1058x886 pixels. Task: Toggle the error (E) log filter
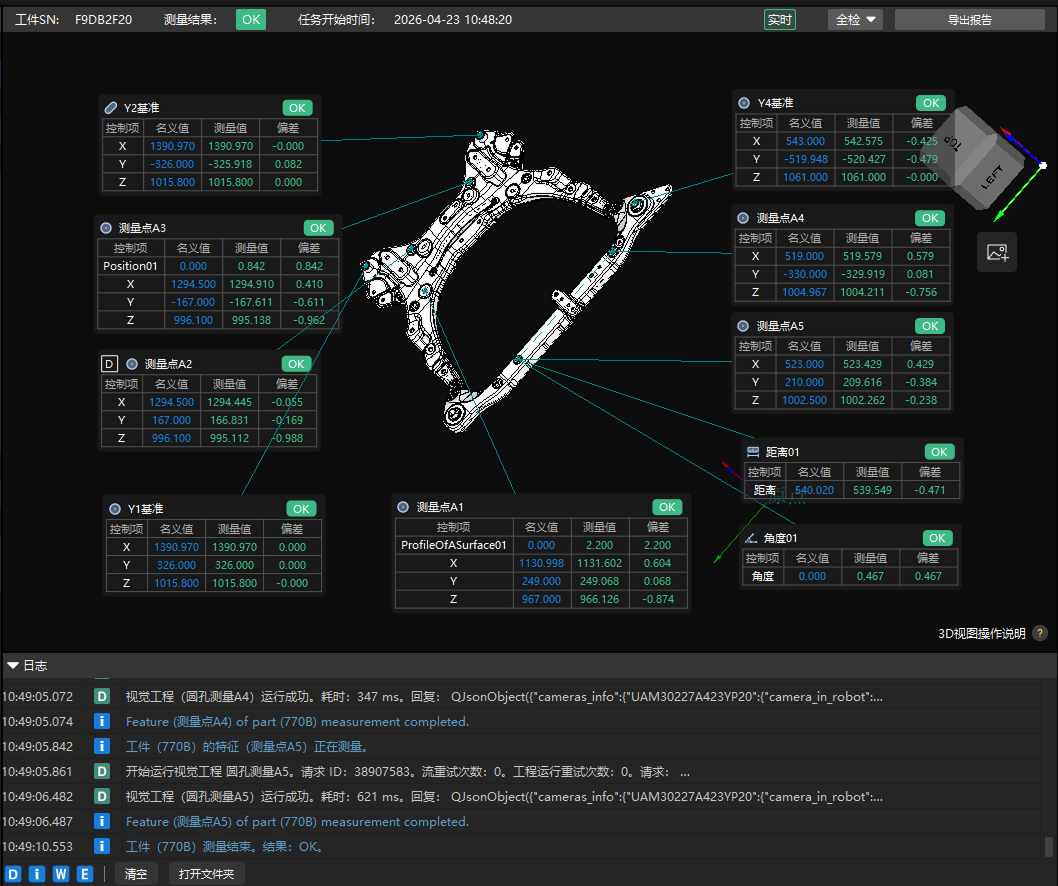click(x=85, y=874)
